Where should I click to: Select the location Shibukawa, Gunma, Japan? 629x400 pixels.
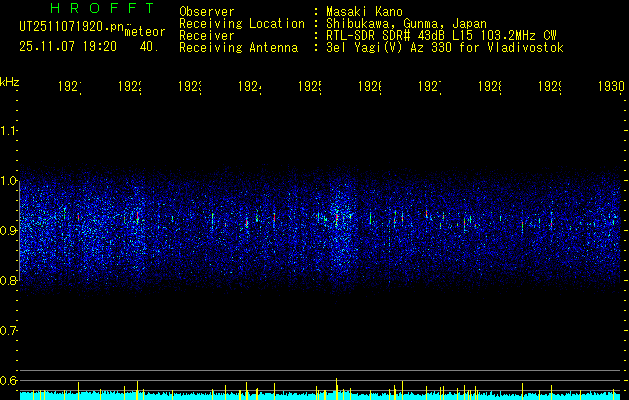pos(406,24)
